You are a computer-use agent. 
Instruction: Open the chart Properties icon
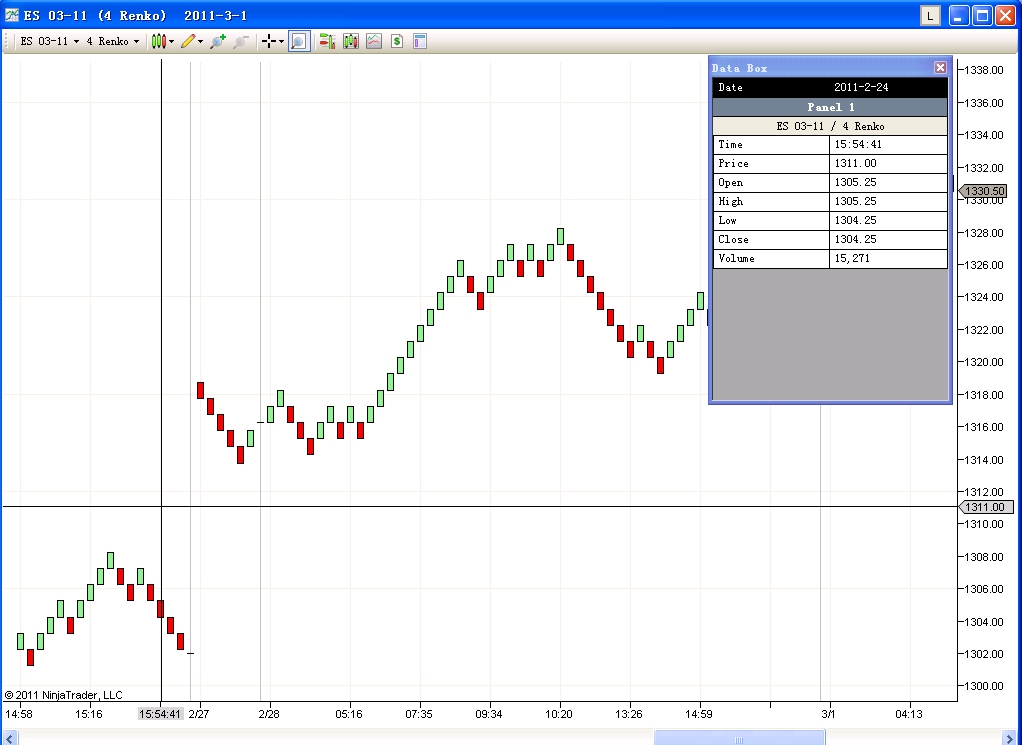coord(420,42)
